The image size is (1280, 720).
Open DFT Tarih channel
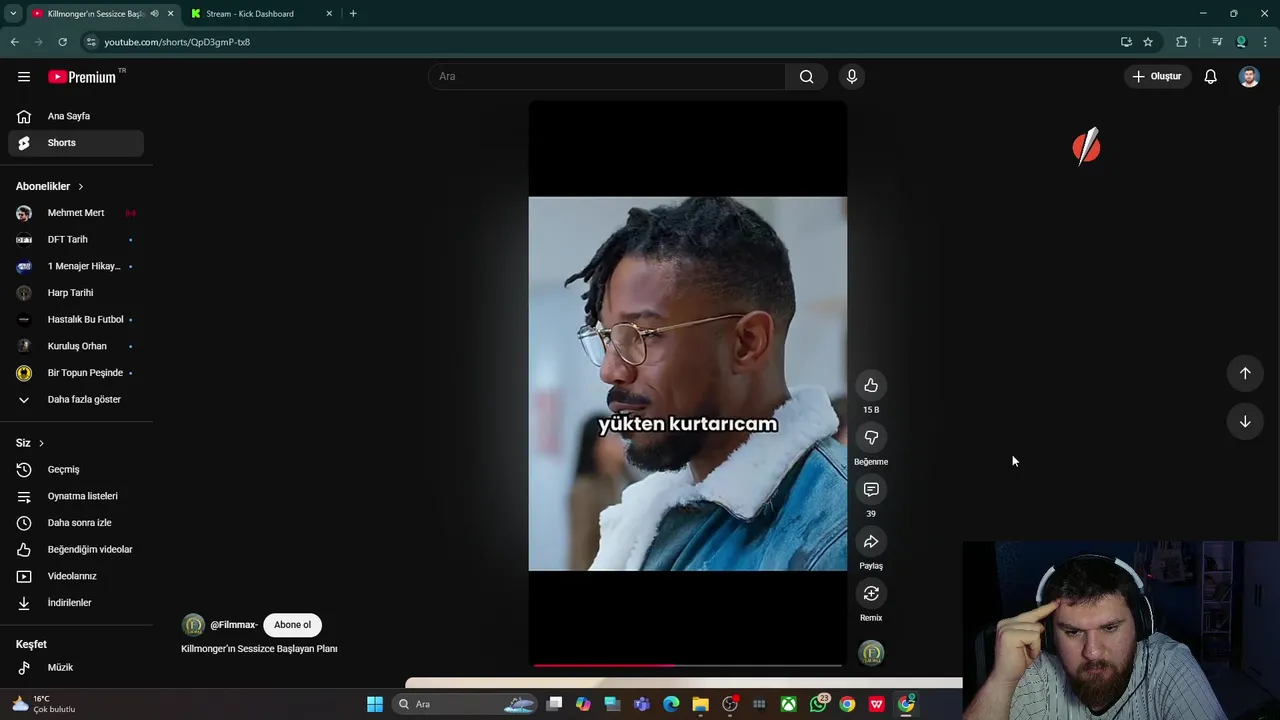click(76, 240)
